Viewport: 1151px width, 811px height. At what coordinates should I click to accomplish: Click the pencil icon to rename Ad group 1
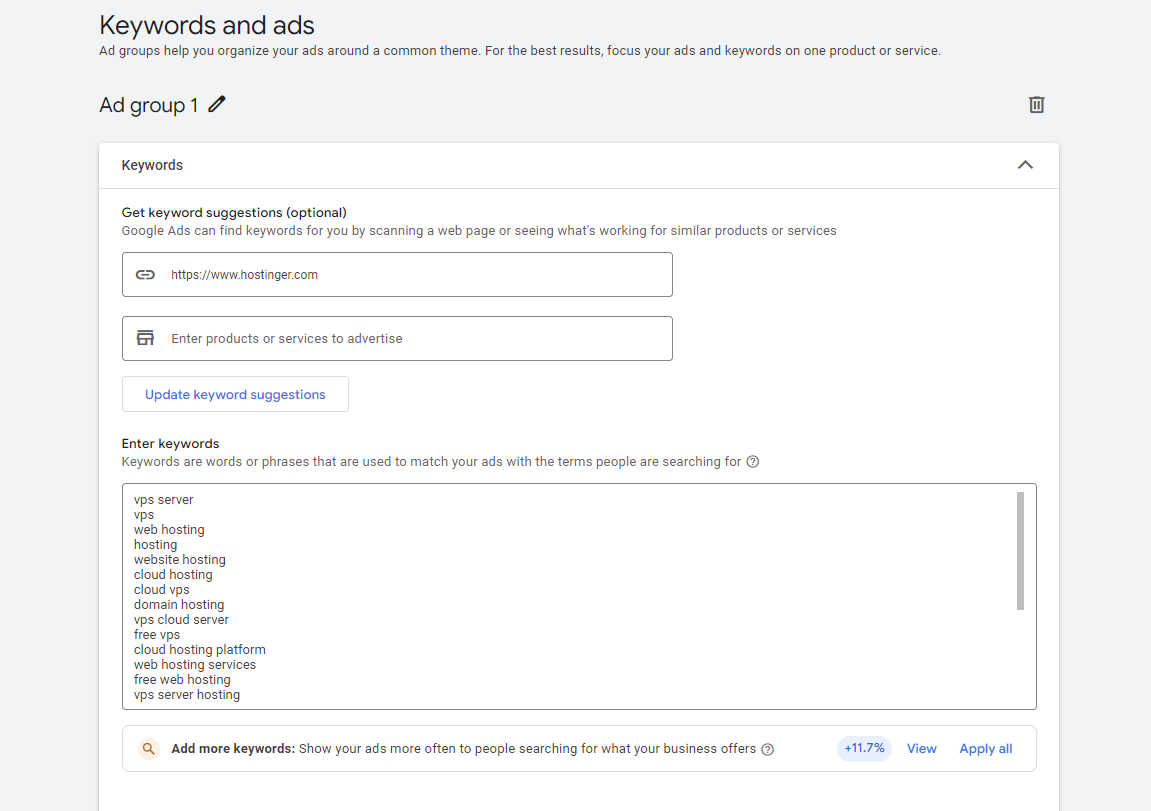(x=217, y=104)
